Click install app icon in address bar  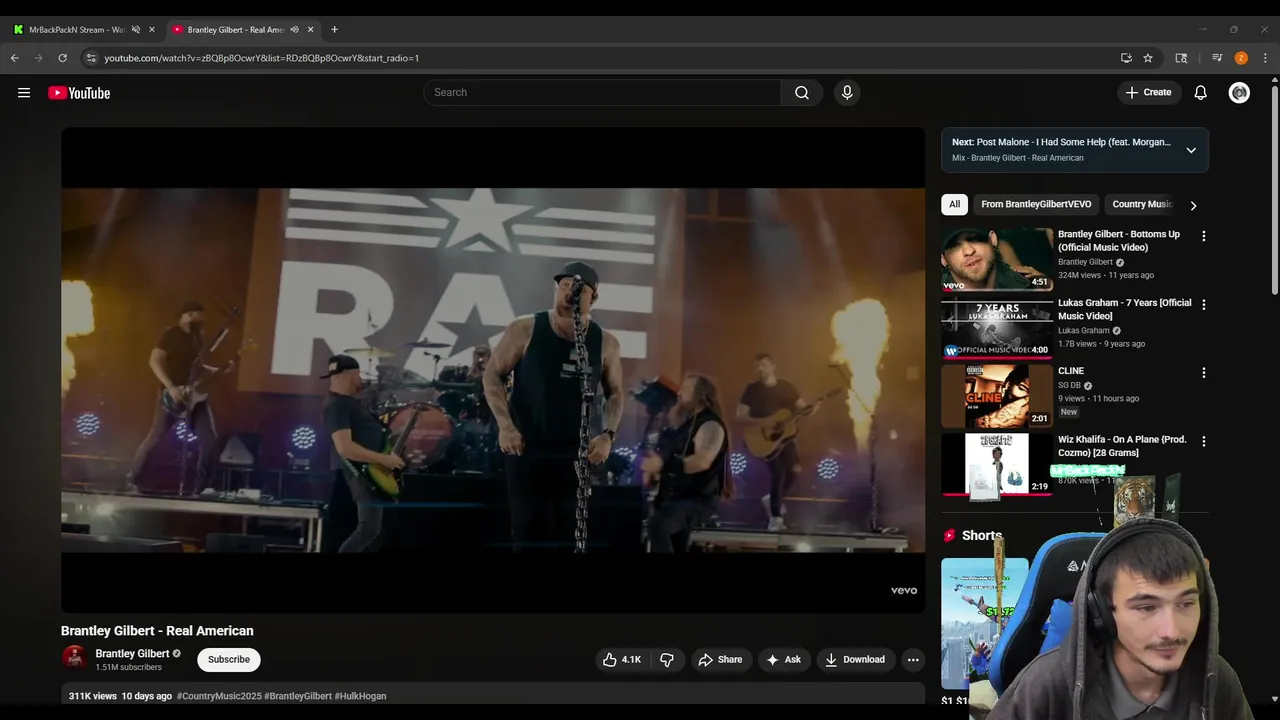[x=1126, y=58]
